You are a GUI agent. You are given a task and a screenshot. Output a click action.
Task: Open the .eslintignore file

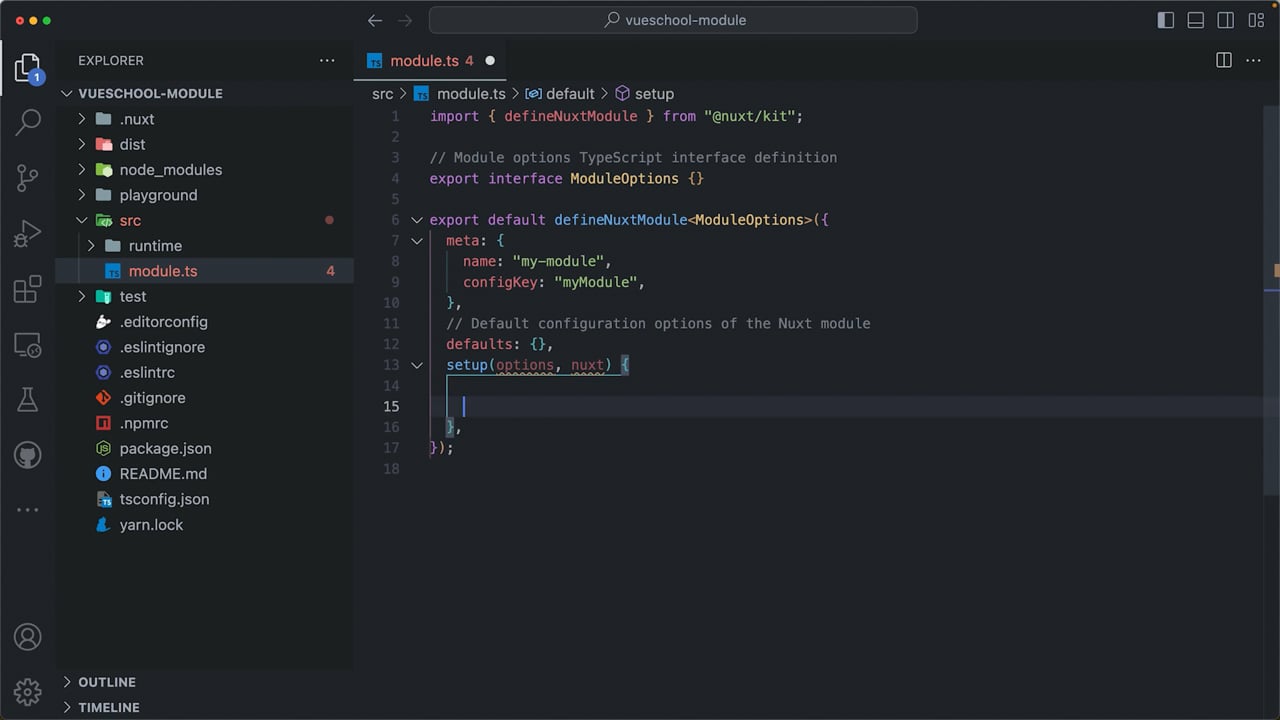(x=204, y=347)
